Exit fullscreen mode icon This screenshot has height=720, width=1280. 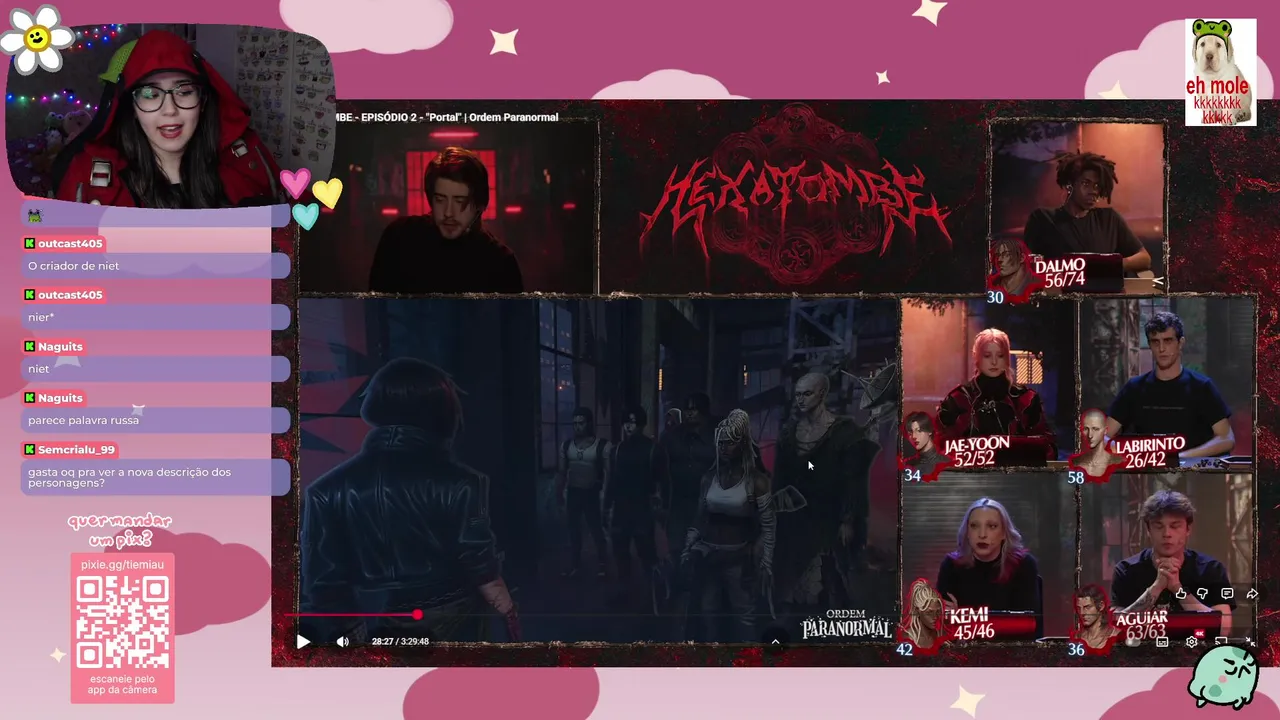1251,642
